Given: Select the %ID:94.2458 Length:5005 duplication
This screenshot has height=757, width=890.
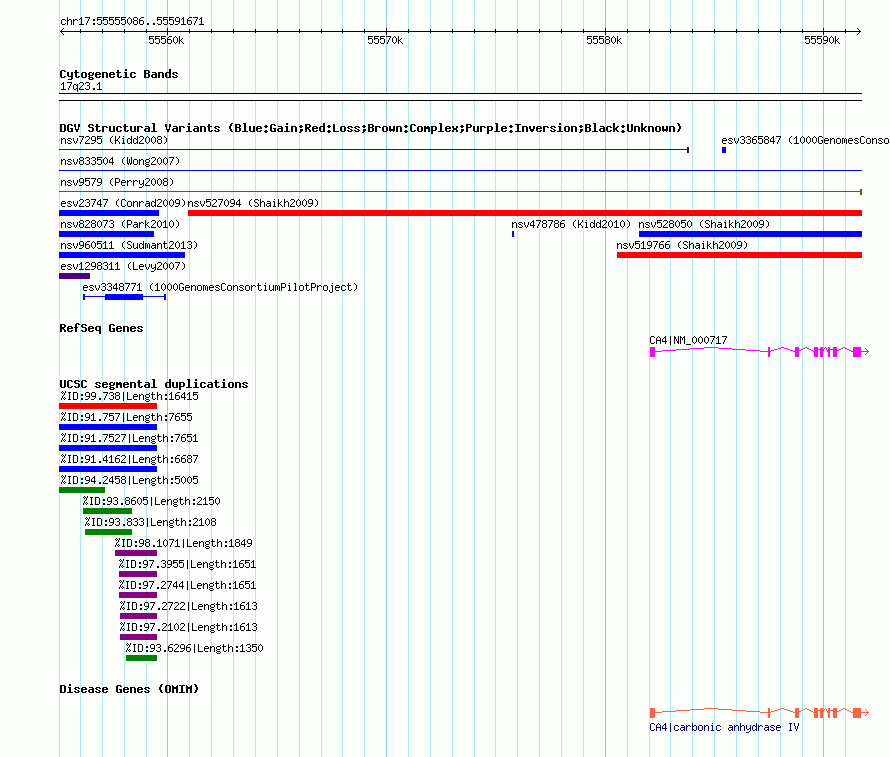Looking at the screenshot, I should pyautogui.click(x=82, y=490).
